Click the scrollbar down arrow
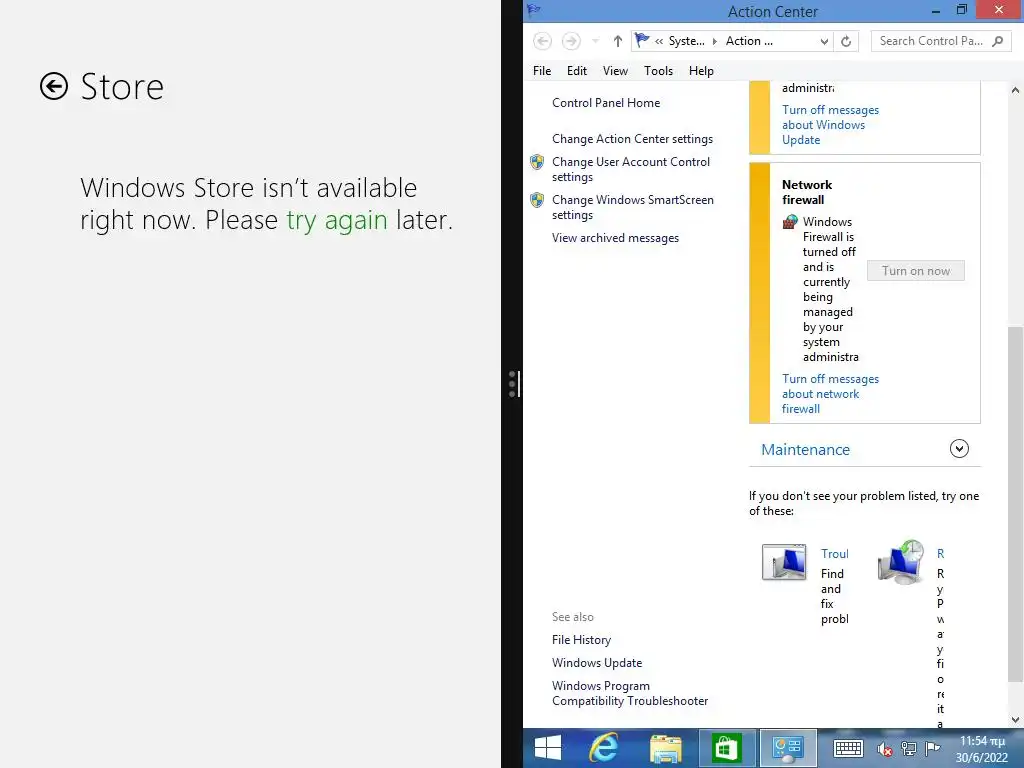 [x=1016, y=720]
